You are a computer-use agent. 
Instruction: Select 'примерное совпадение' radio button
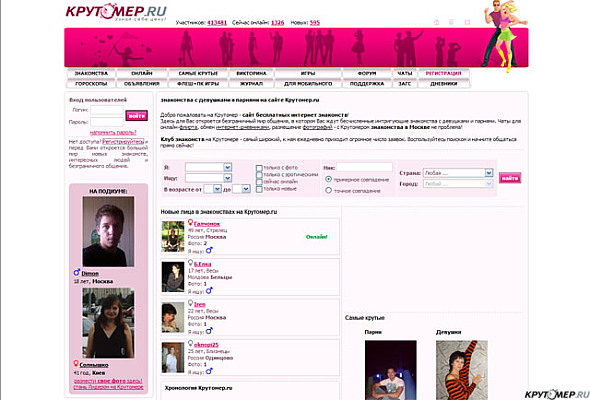tap(328, 179)
